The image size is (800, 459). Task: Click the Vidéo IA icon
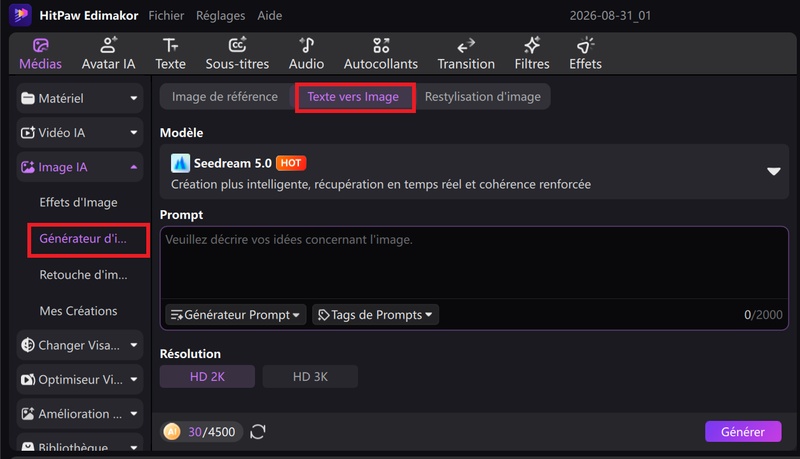point(28,133)
